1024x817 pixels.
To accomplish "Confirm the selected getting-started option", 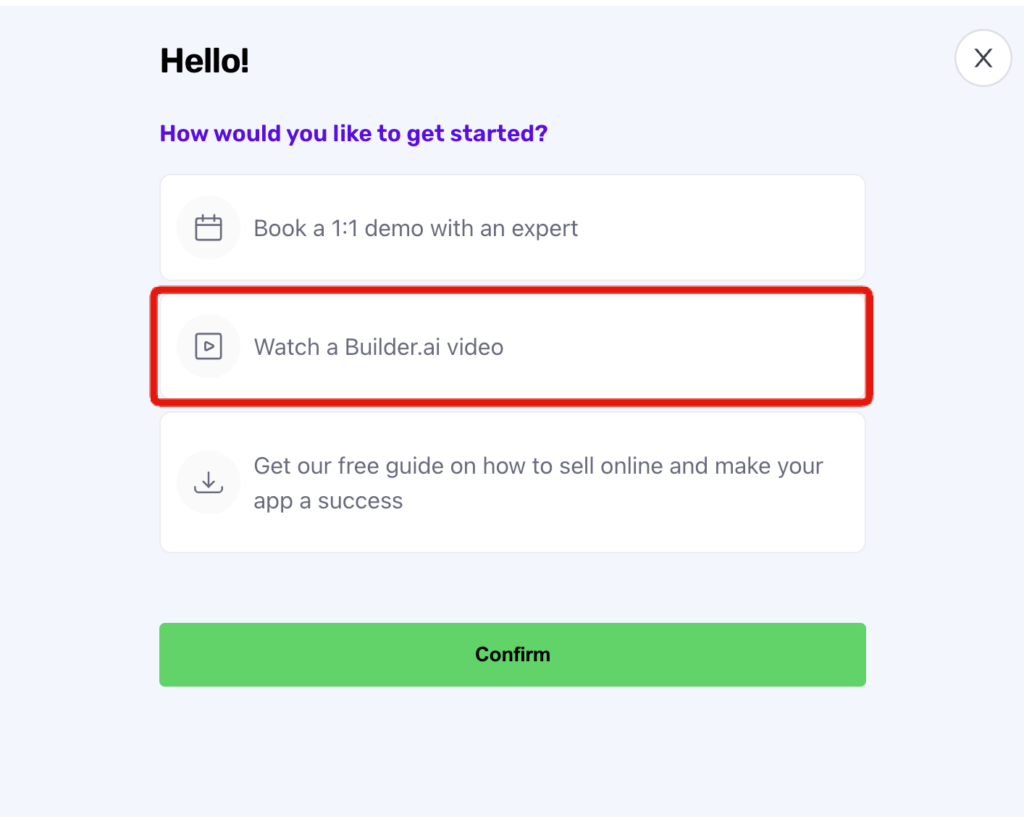I will pyautogui.click(x=513, y=654).
